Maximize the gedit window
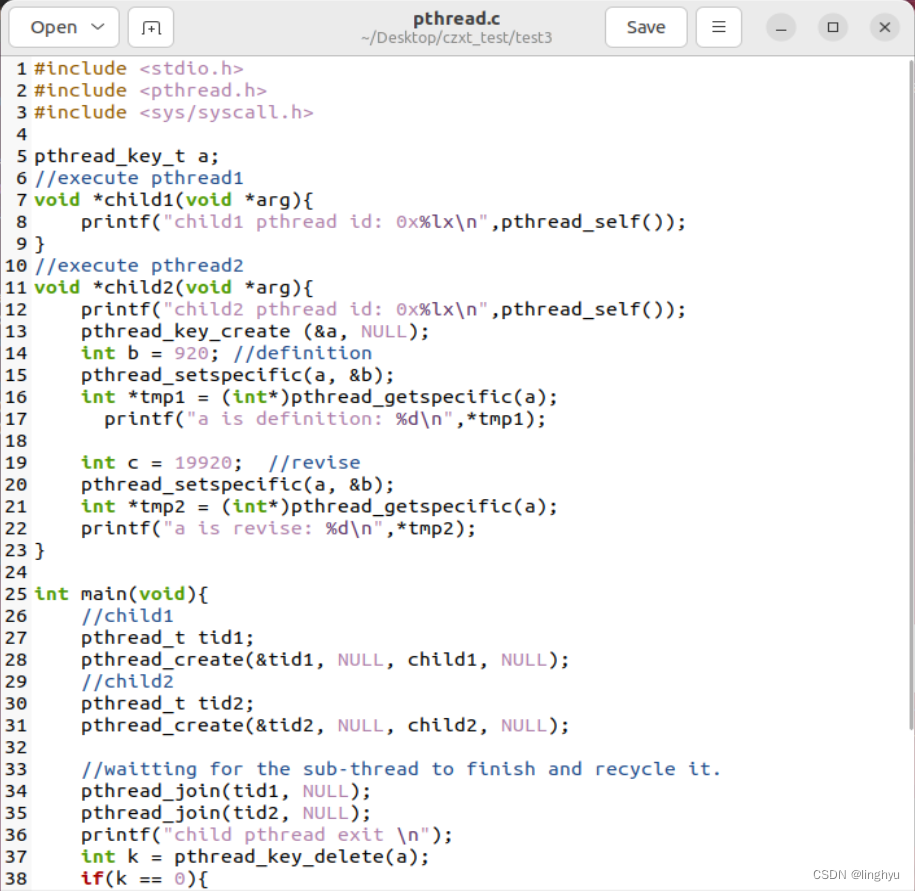Screen dimensions: 915x891 click(833, 27)
